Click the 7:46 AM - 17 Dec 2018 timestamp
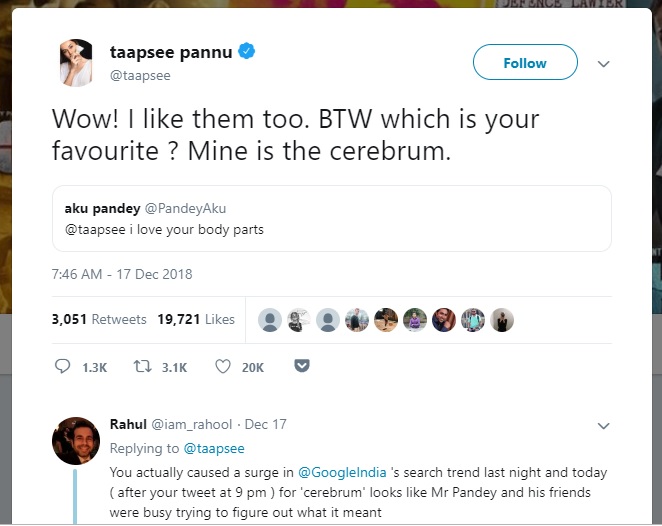The width and height of the screenshot is (662, 526). [122, 274]
